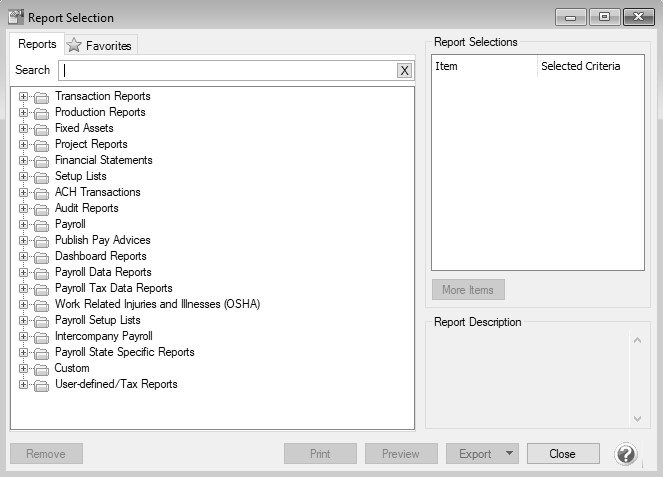The image size is (663, 477).
Task: Click the Custom folder icon
Action: 41,369
